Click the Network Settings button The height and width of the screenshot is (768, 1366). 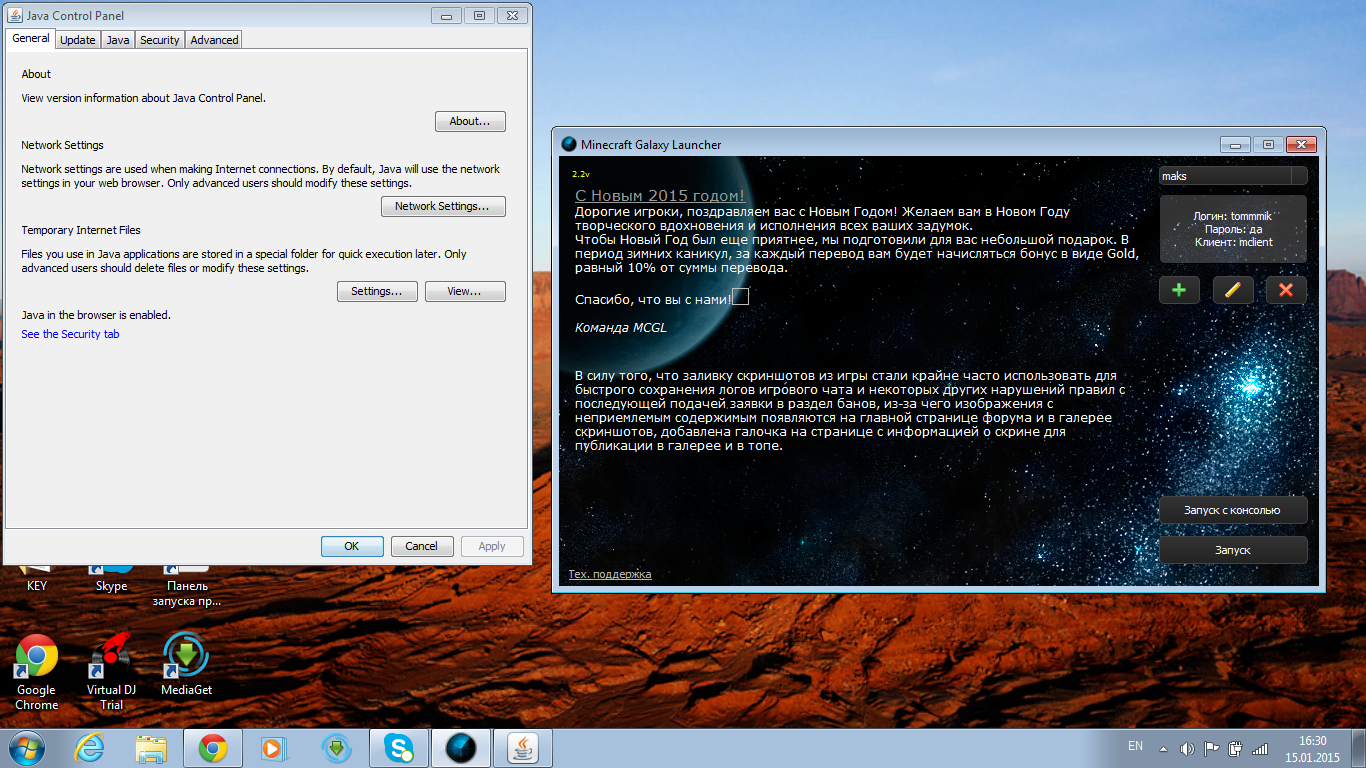(443, 207)
